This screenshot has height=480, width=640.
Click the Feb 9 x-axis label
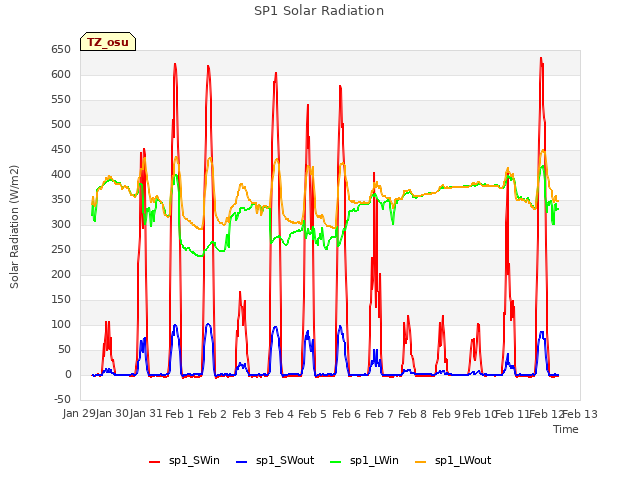pyautogui.click(x=446, y=414)
